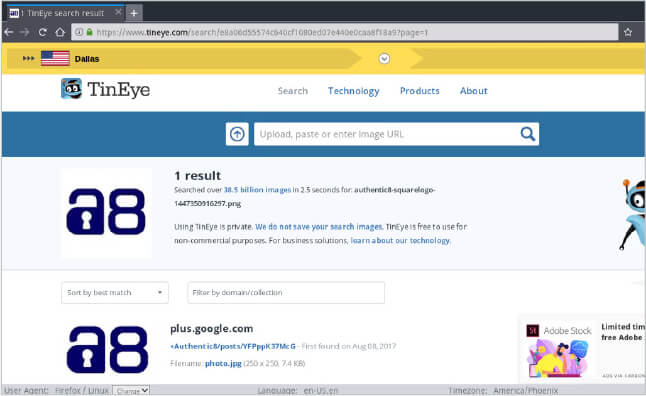Click the 'Filter by domain/collection' field

[x=286, y=293]
